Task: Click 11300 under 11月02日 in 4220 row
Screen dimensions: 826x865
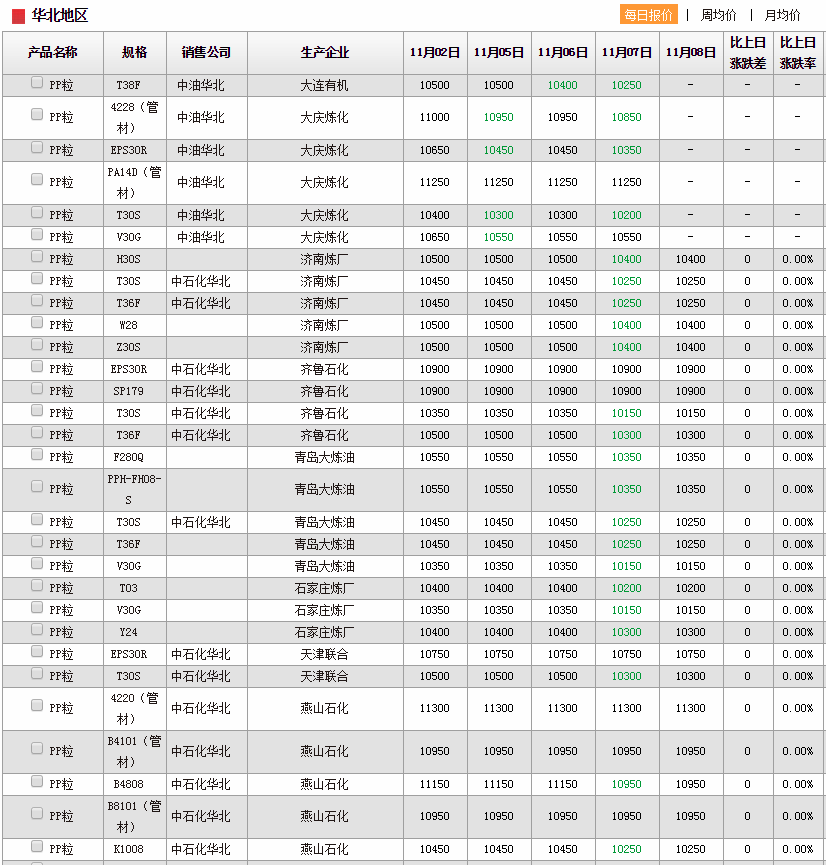Action: tap(435, 708)
